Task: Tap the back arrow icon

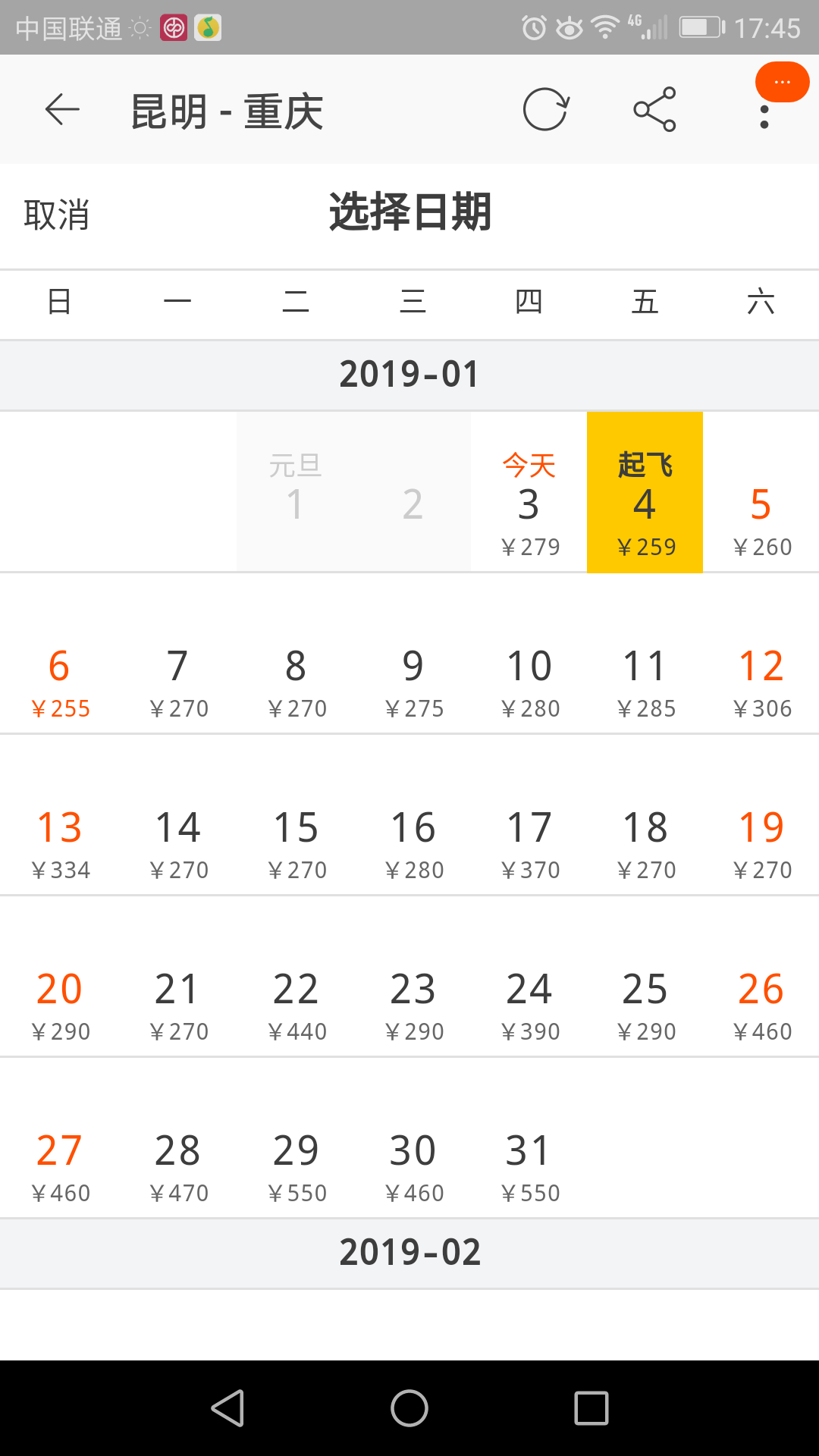Action: tap(62, 110)
